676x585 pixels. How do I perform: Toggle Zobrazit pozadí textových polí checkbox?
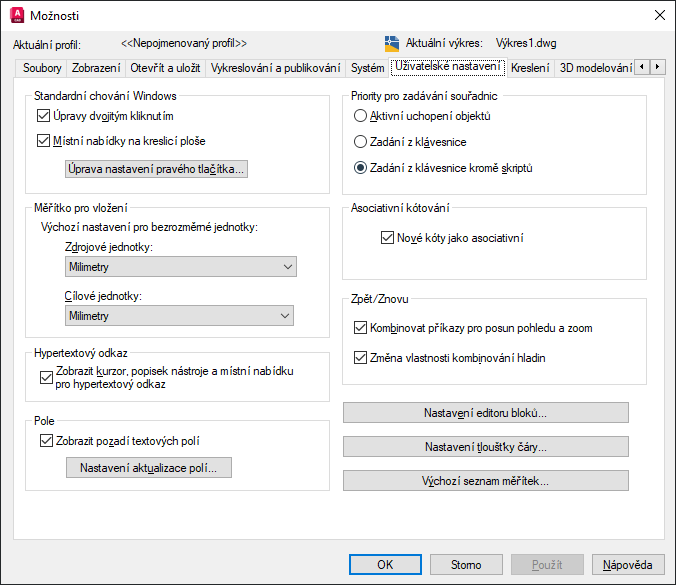pos(43,440)
